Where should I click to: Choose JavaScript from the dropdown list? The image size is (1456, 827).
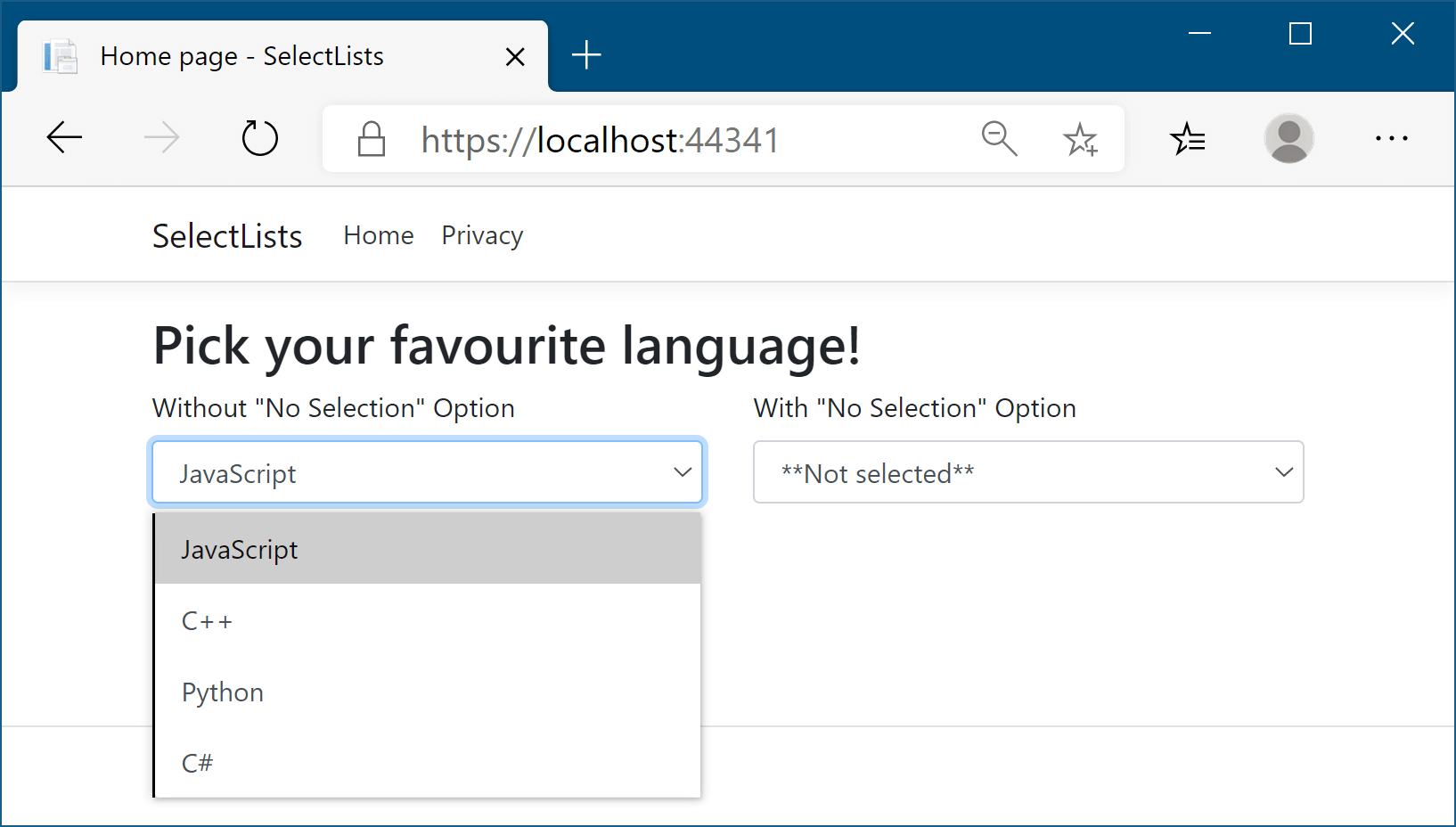tap(428, 549)
